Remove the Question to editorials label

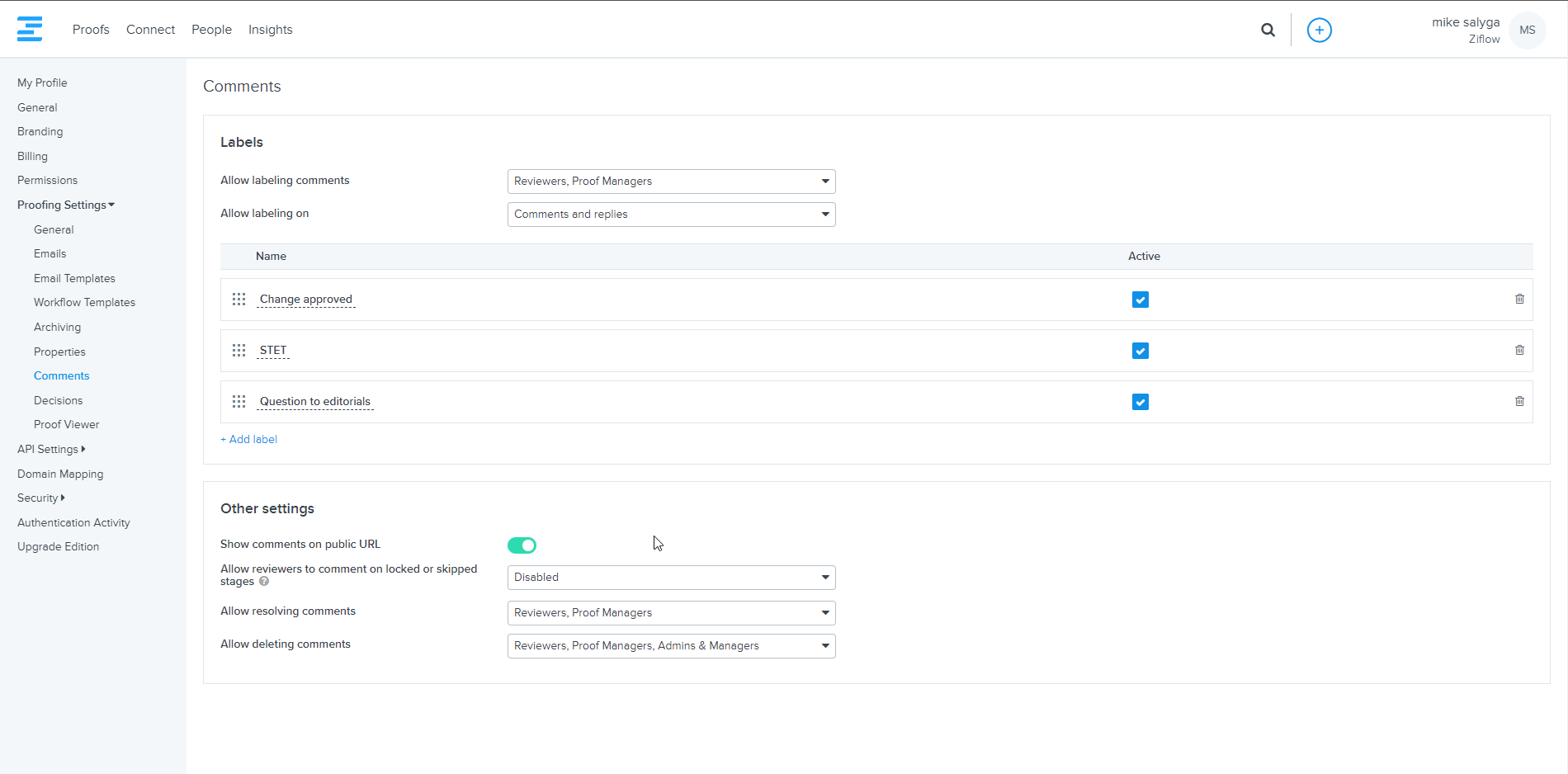(x=1519, y=402)
